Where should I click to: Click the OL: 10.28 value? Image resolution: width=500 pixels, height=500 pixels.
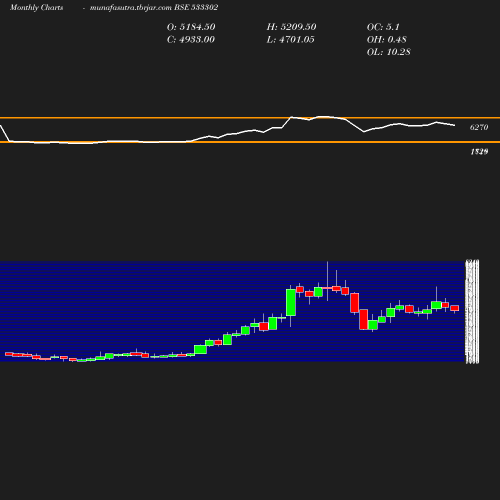click(x=389, y=52)
